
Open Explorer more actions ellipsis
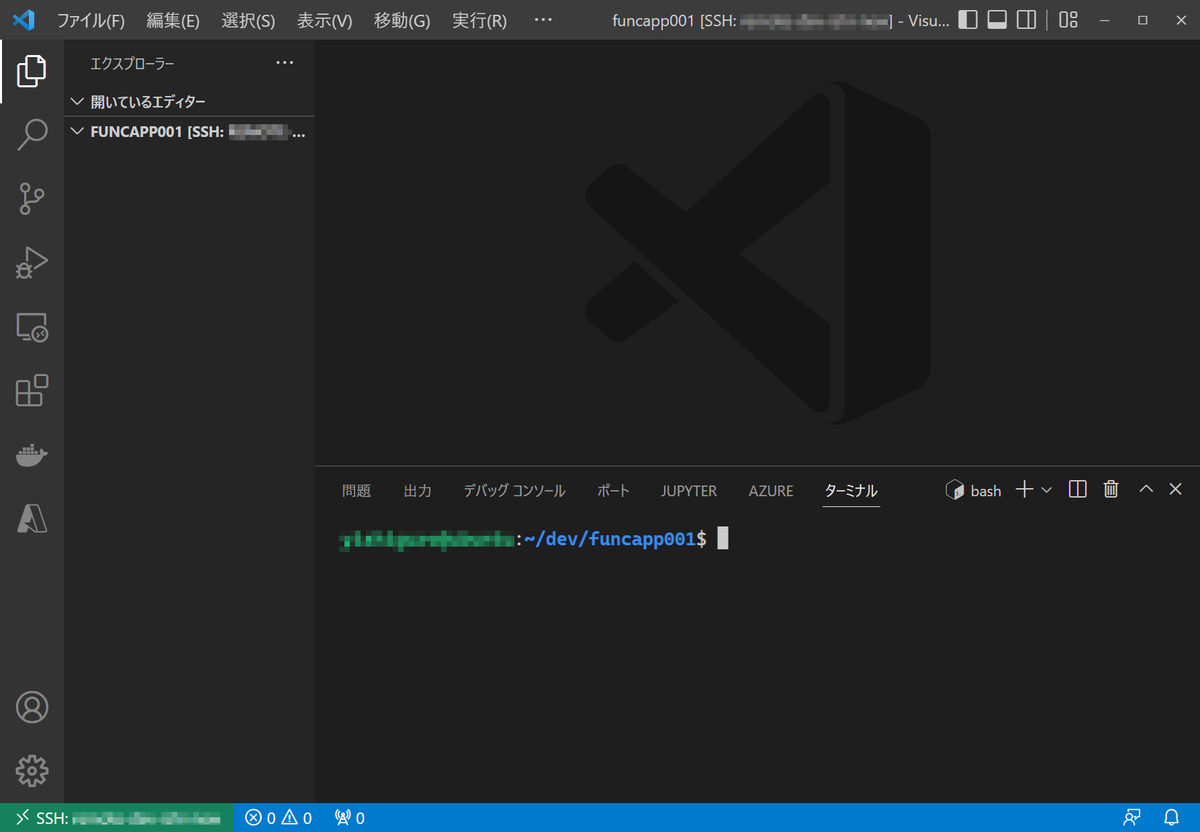(285, 63)
